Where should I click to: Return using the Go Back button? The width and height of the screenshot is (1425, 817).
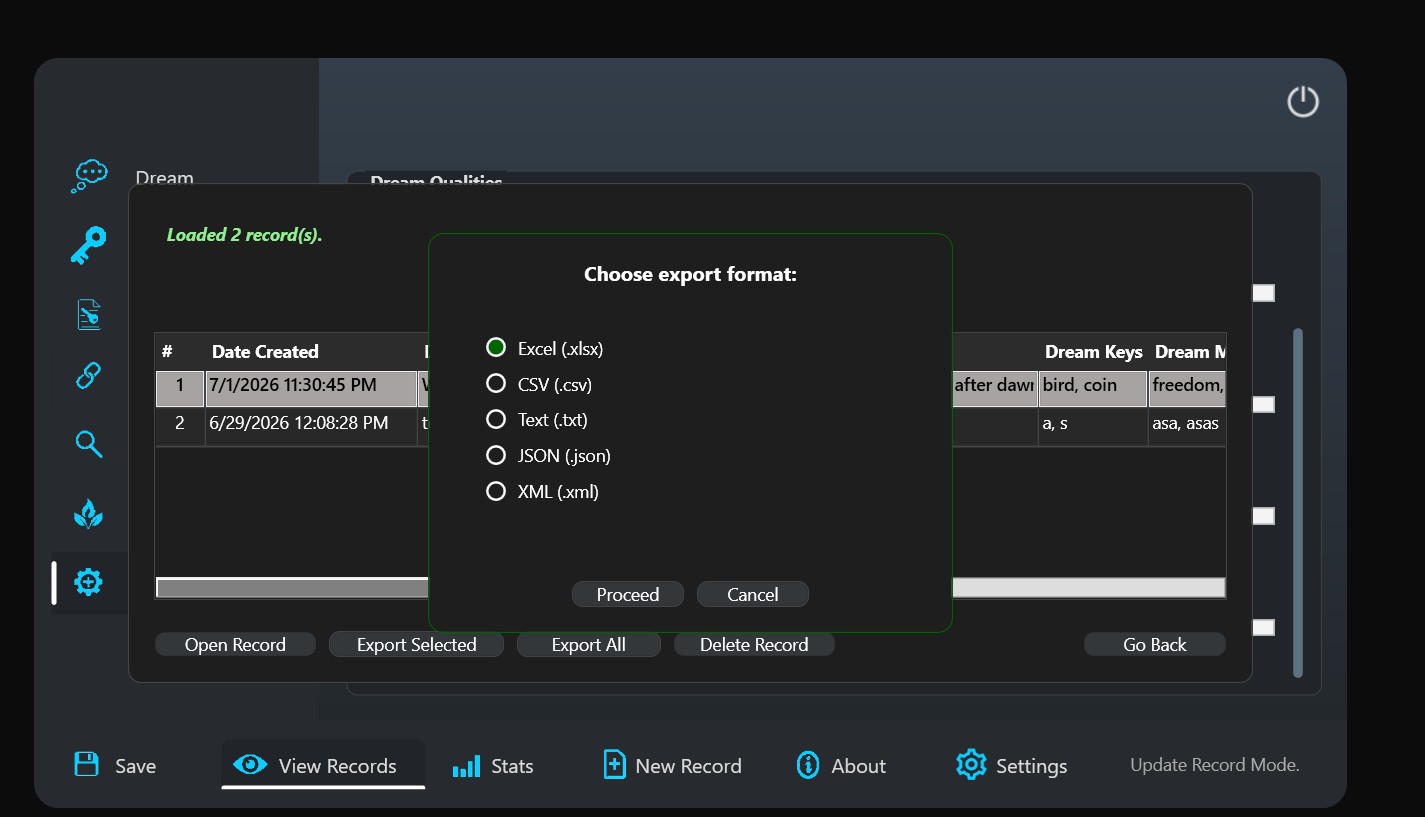tap(1155, 645)
